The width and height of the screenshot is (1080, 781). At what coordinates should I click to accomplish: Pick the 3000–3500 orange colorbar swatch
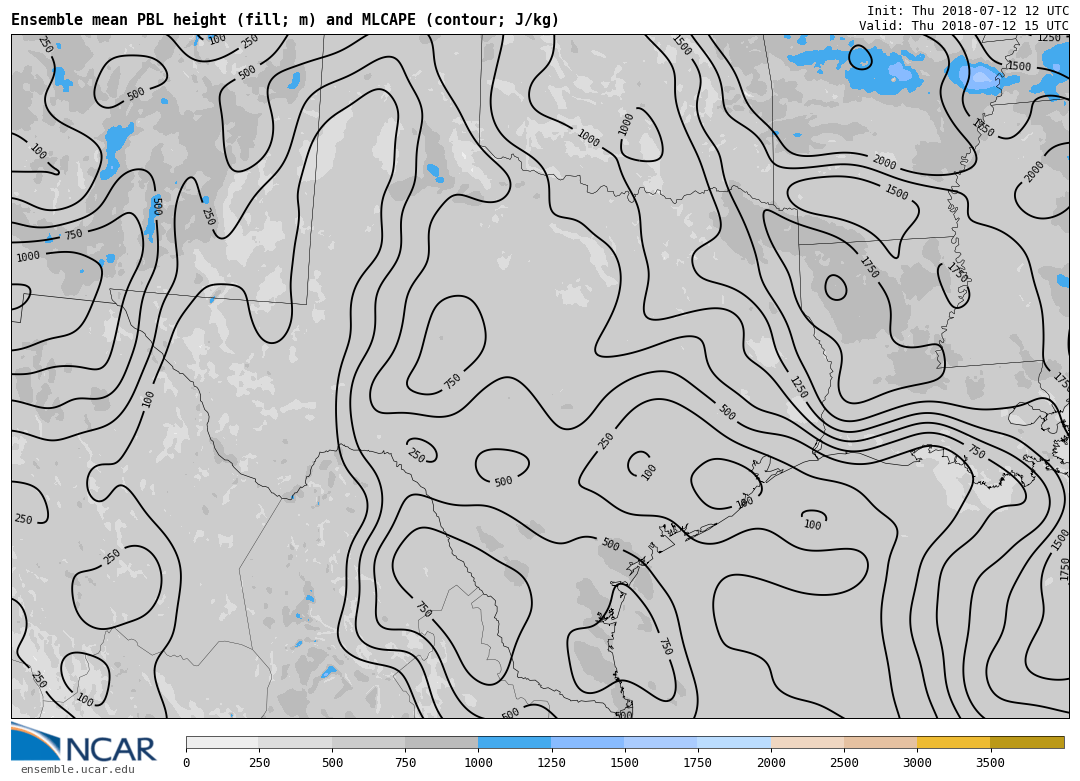point(953,742)
